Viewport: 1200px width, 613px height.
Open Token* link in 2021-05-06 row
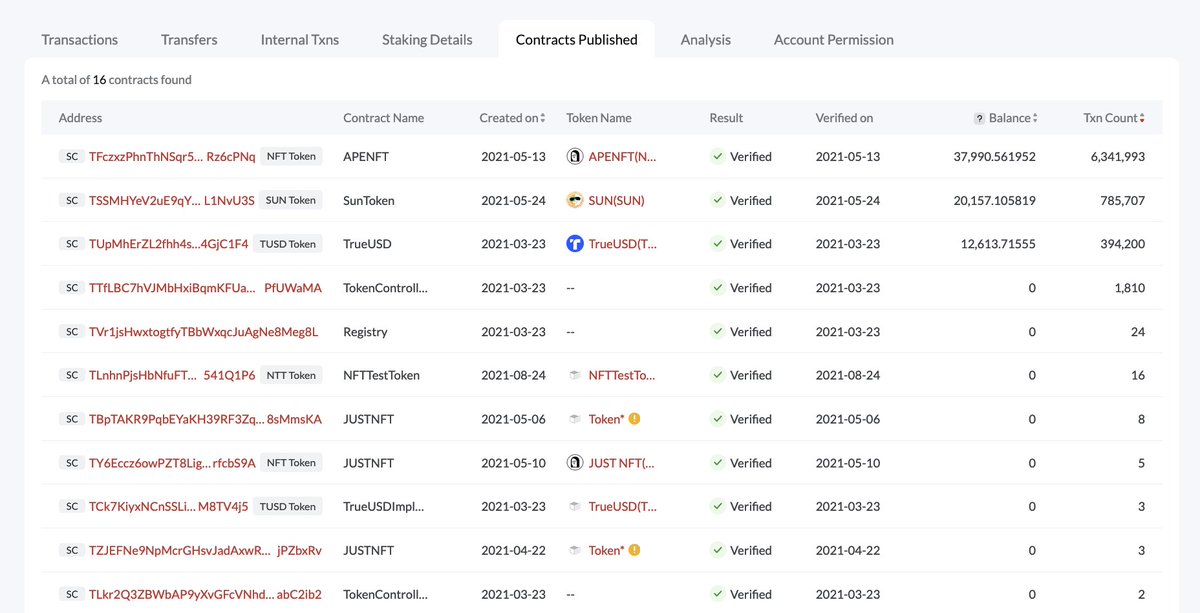click(x=606, y=419)
